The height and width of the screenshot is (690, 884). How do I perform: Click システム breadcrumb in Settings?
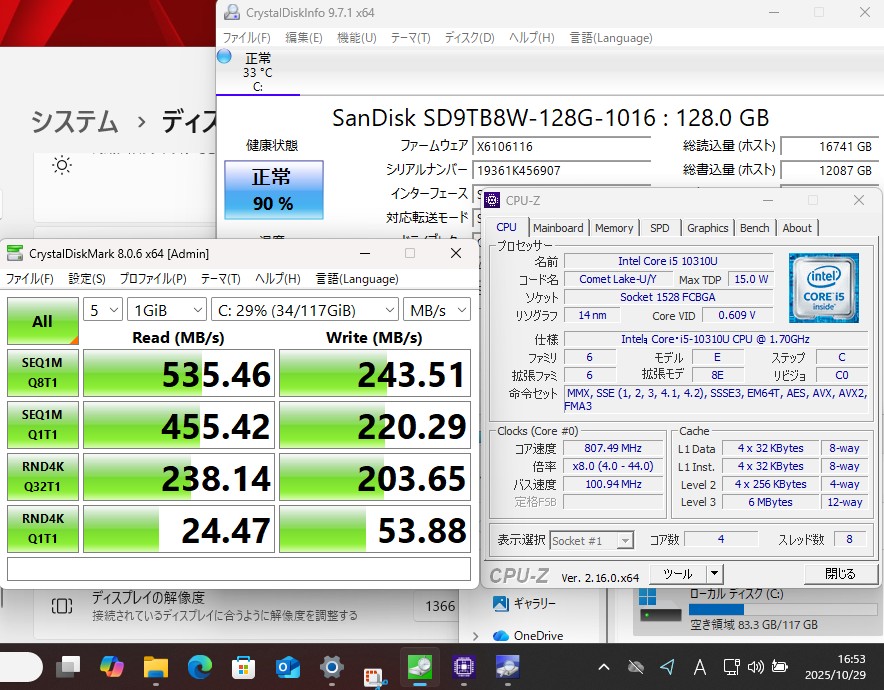[x=74, y=121]
